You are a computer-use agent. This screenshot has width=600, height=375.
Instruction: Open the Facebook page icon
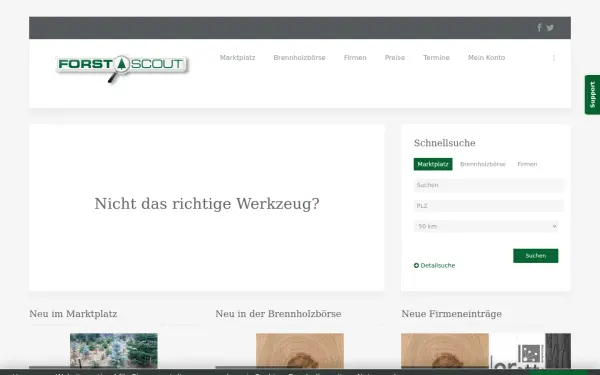[539, 28]
